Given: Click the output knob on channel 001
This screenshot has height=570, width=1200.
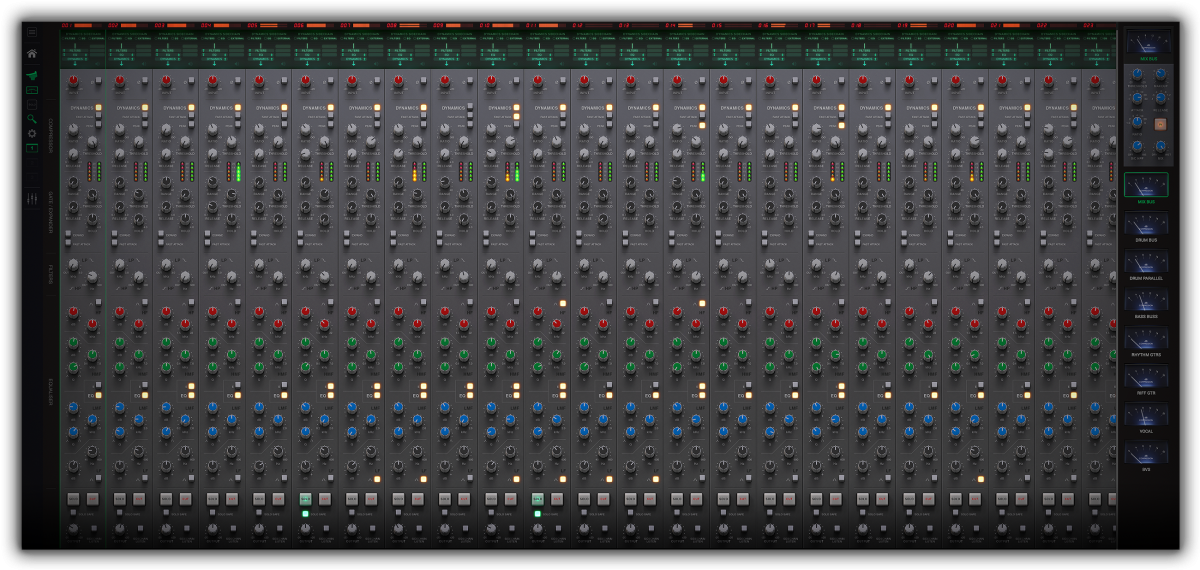Looking at the screenshot, I should [73, 528].
